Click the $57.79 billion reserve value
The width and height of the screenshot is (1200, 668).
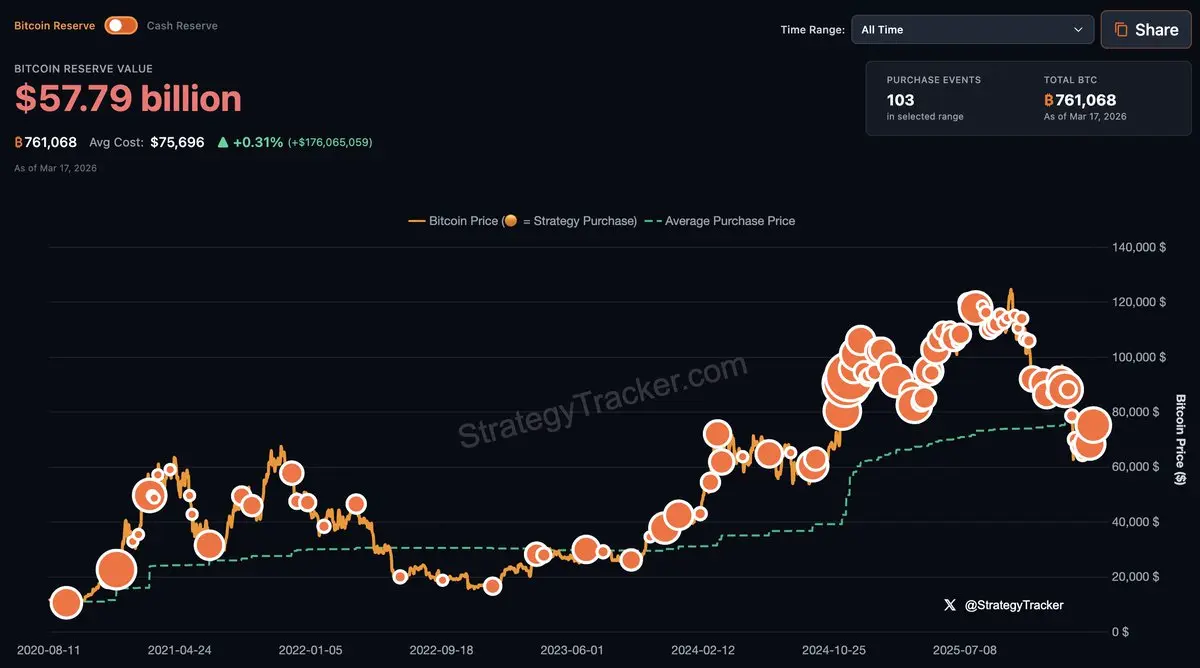click(128, 99)
